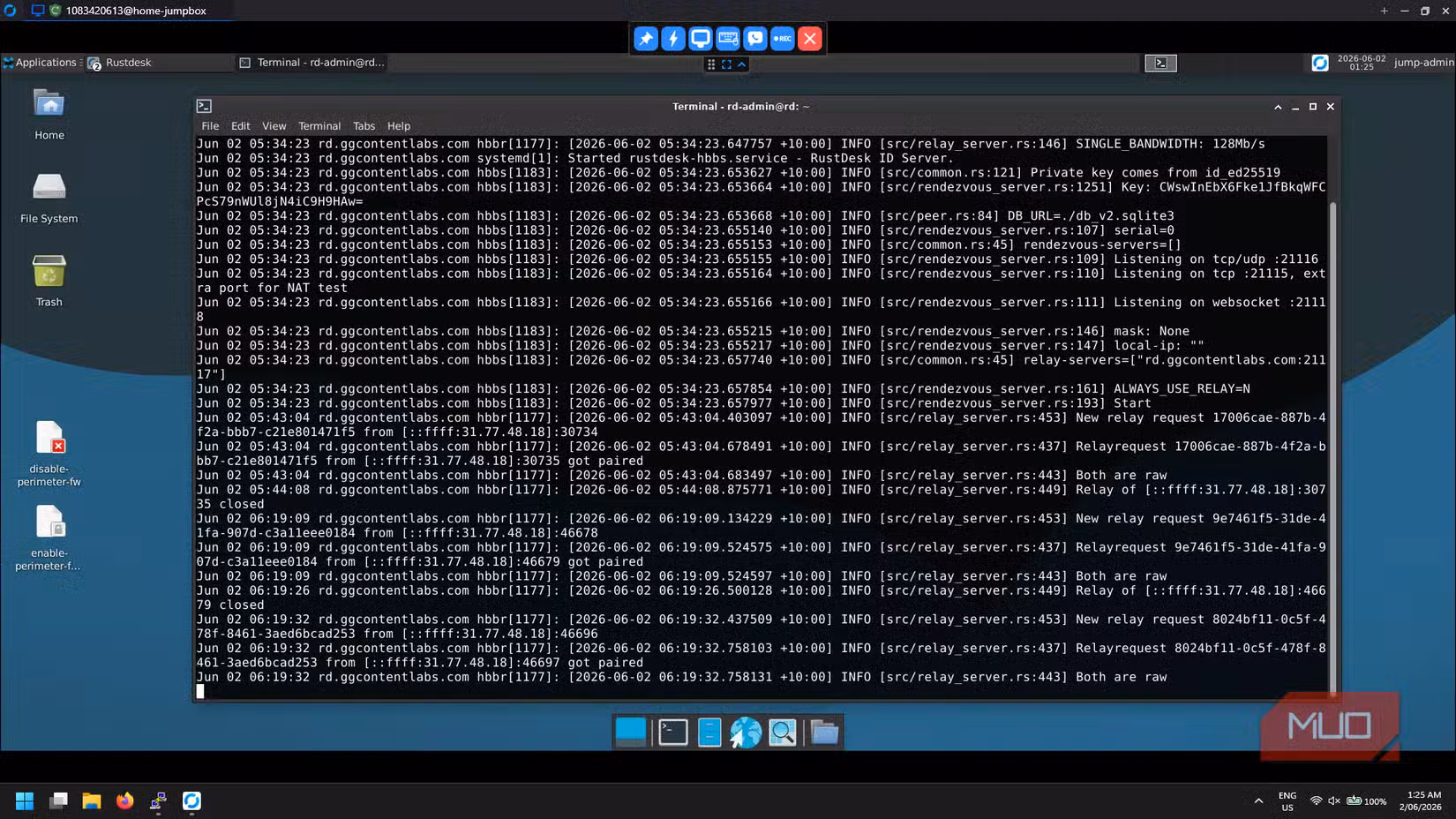Launch the web browser globe from dock
Screen dimensions: 1456x819
pos(746,733)
